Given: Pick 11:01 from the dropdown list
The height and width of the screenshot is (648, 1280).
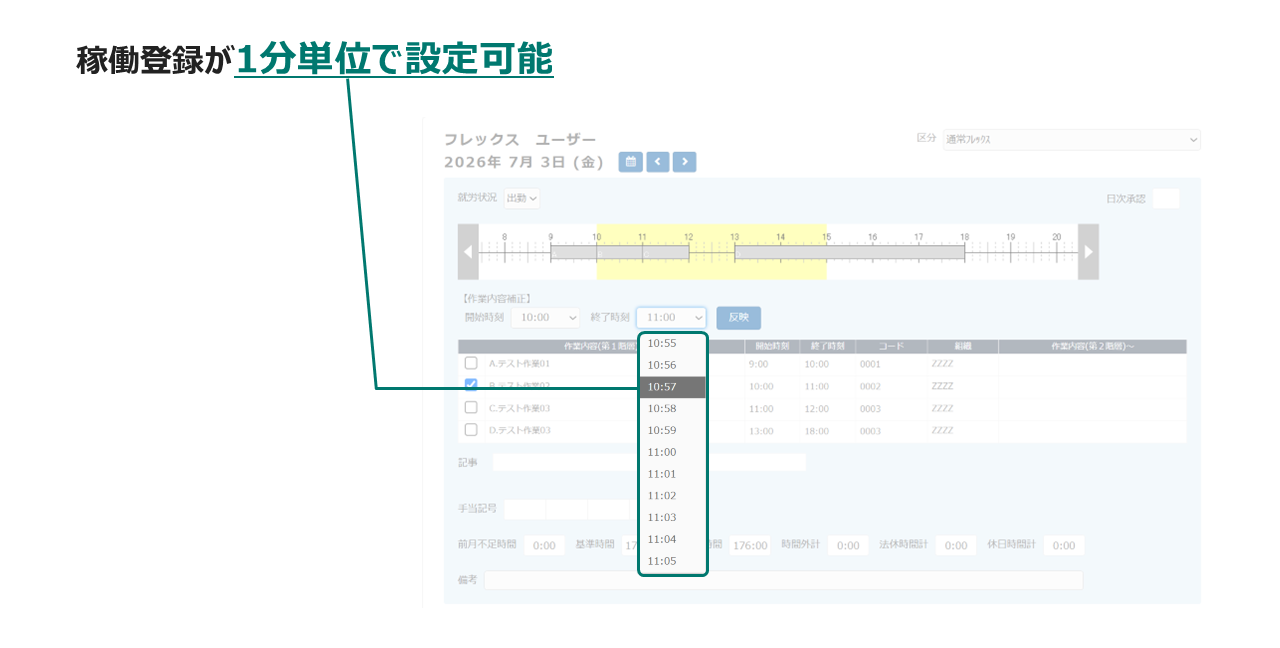Looking at the screenshot, I should [x=672, y=474].
